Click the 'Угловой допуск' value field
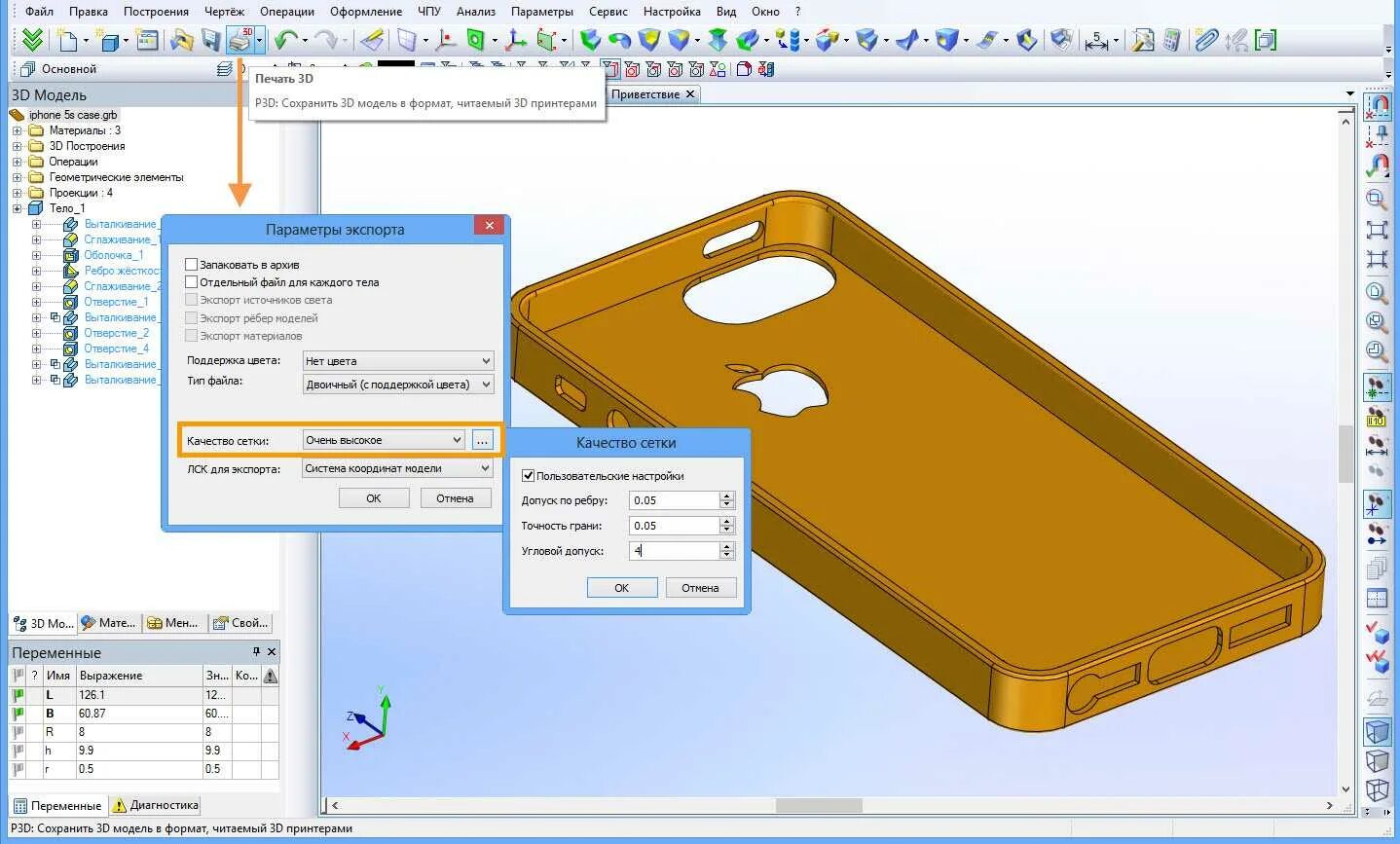 (x=675, y=551)
